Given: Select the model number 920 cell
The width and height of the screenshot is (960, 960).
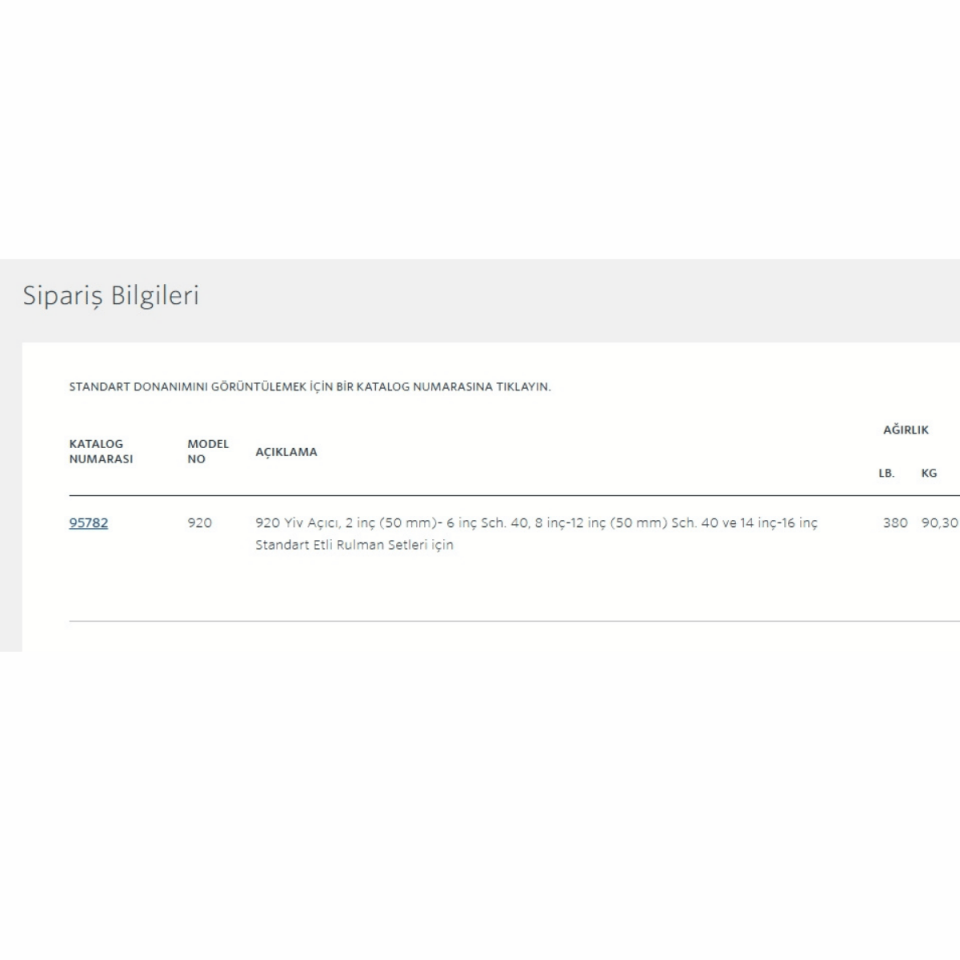Looking at the screenshot, I should click(199, 523).
